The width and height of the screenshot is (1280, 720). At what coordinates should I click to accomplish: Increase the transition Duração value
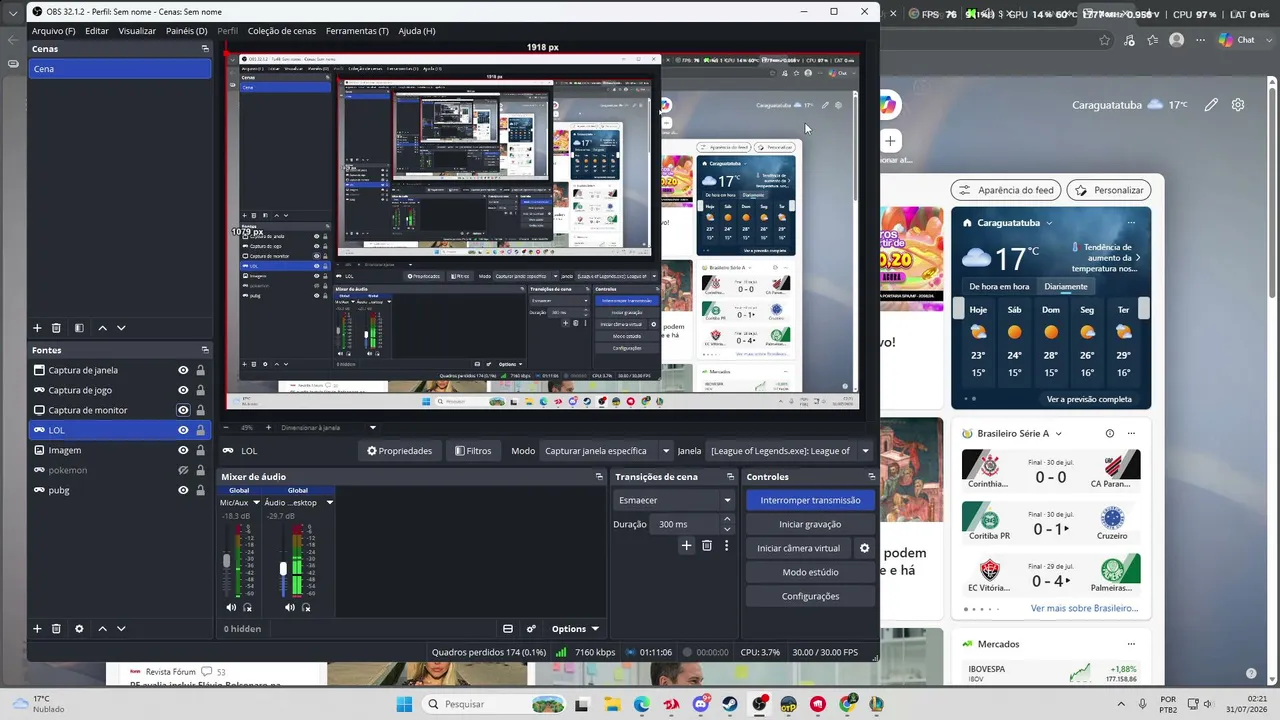(x=727, y=519)
